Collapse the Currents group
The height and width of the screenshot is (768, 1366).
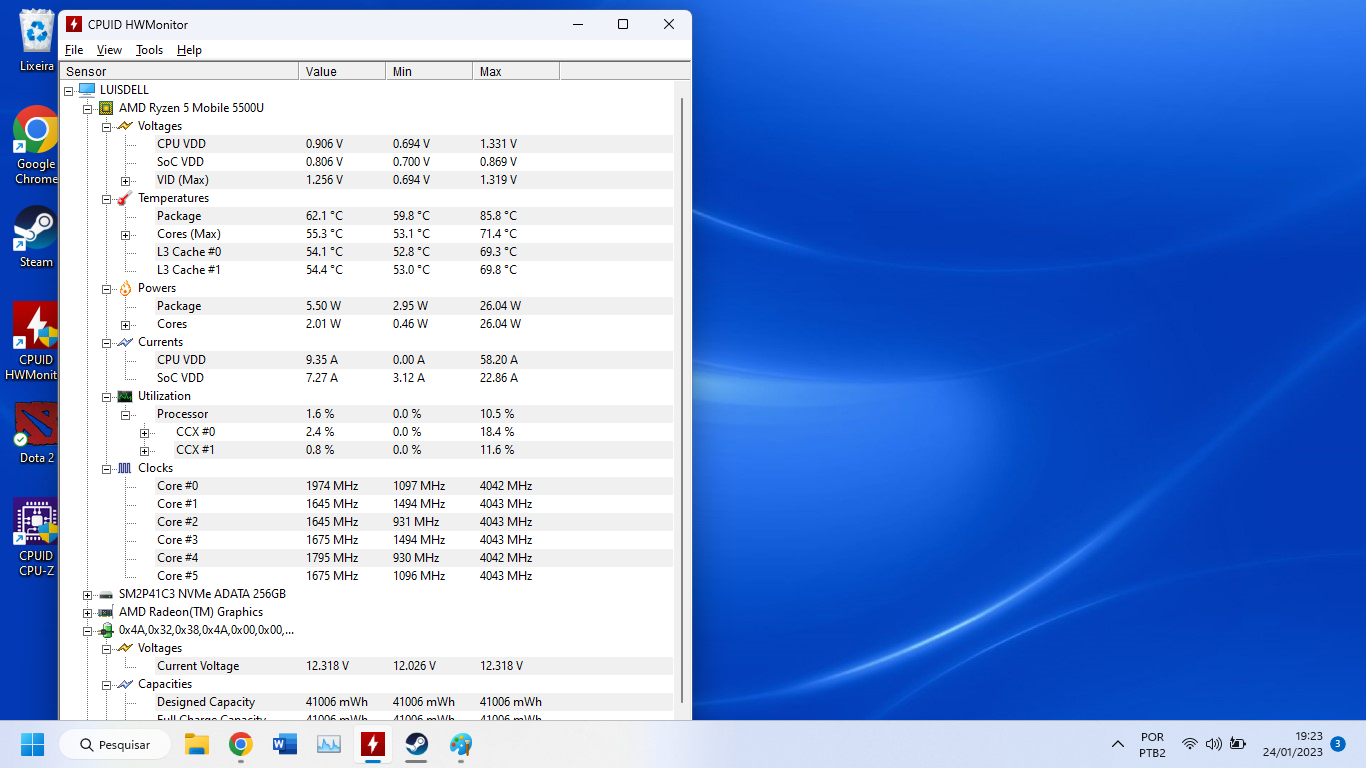[107, 343]
